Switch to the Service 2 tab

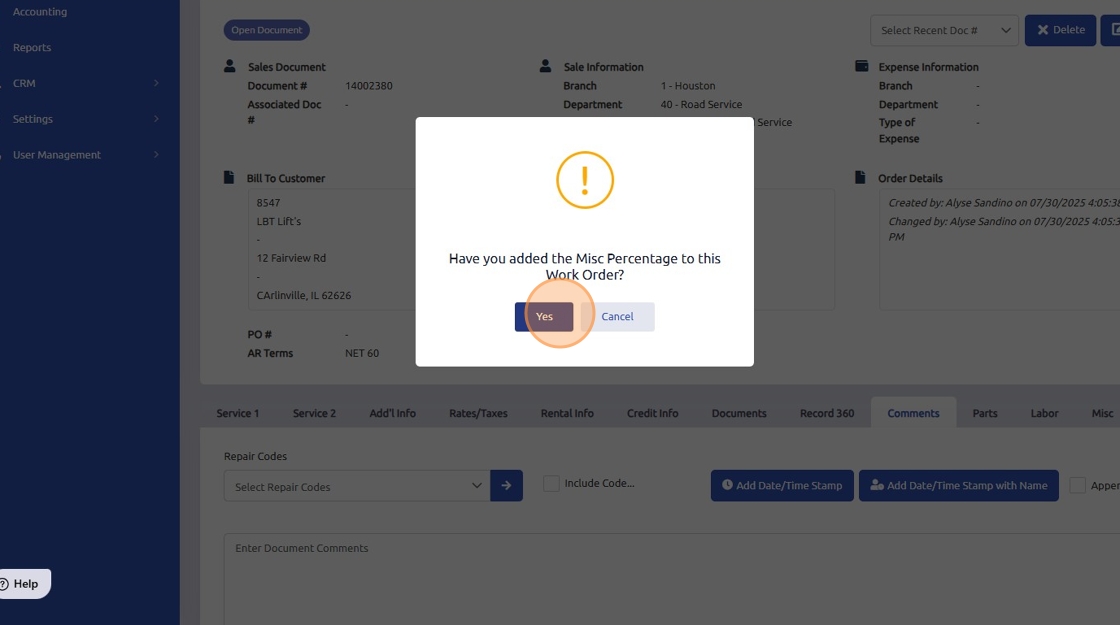314,413
